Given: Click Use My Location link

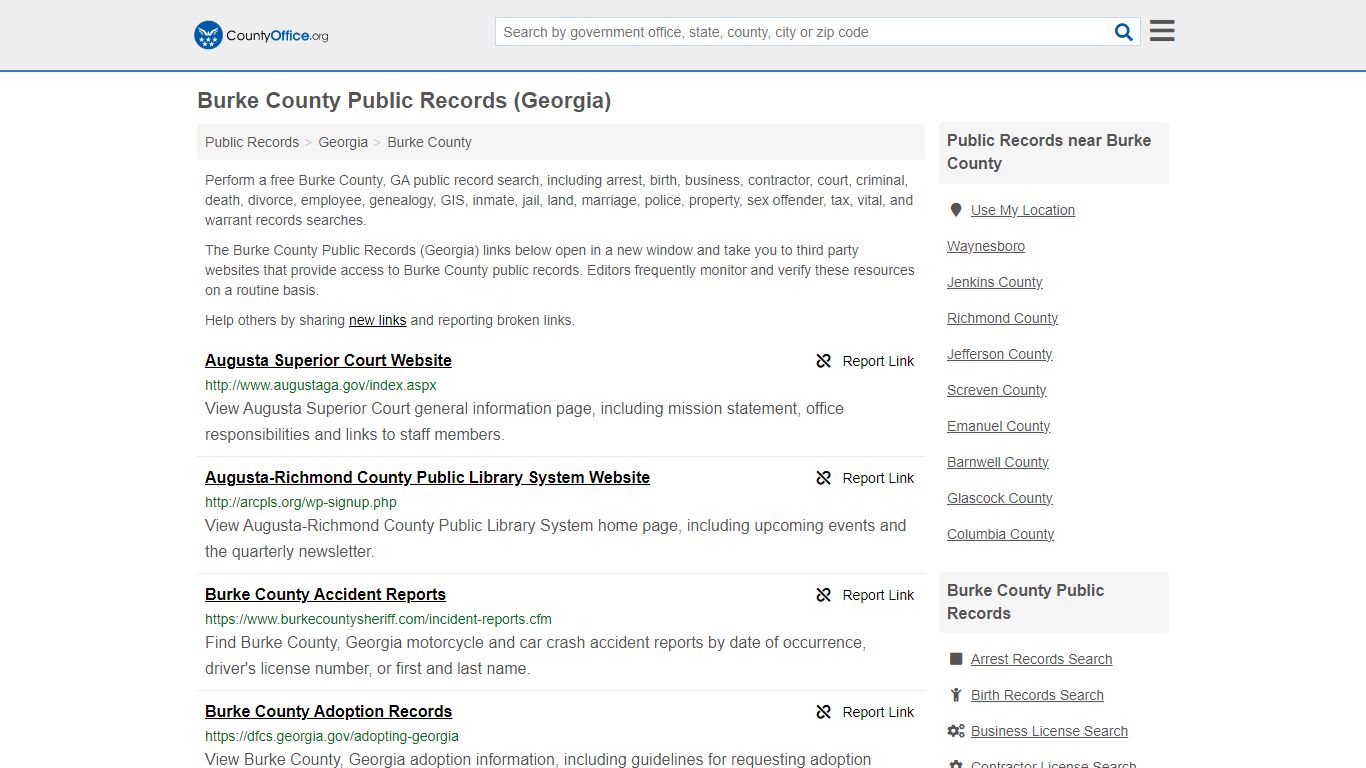Looking at the screenshot, I should [1023, 210].
